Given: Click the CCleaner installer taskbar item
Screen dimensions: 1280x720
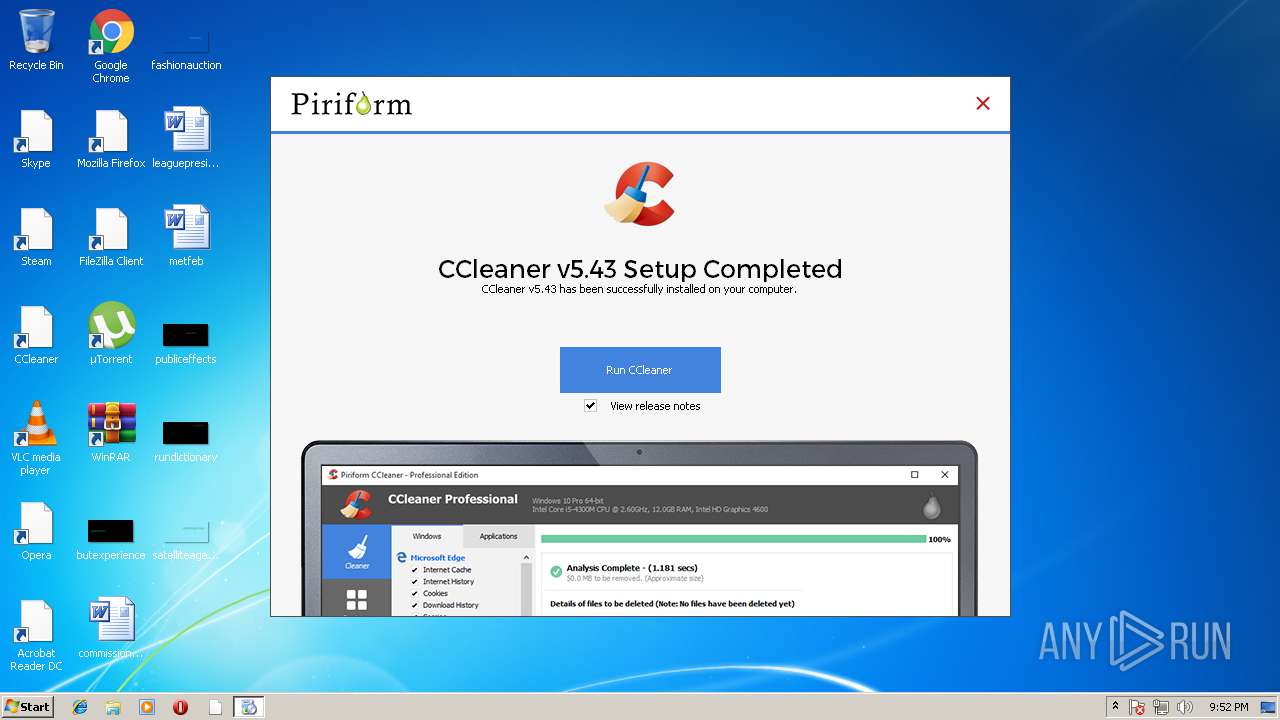Looking at the screenshot, I should [249, 707].
